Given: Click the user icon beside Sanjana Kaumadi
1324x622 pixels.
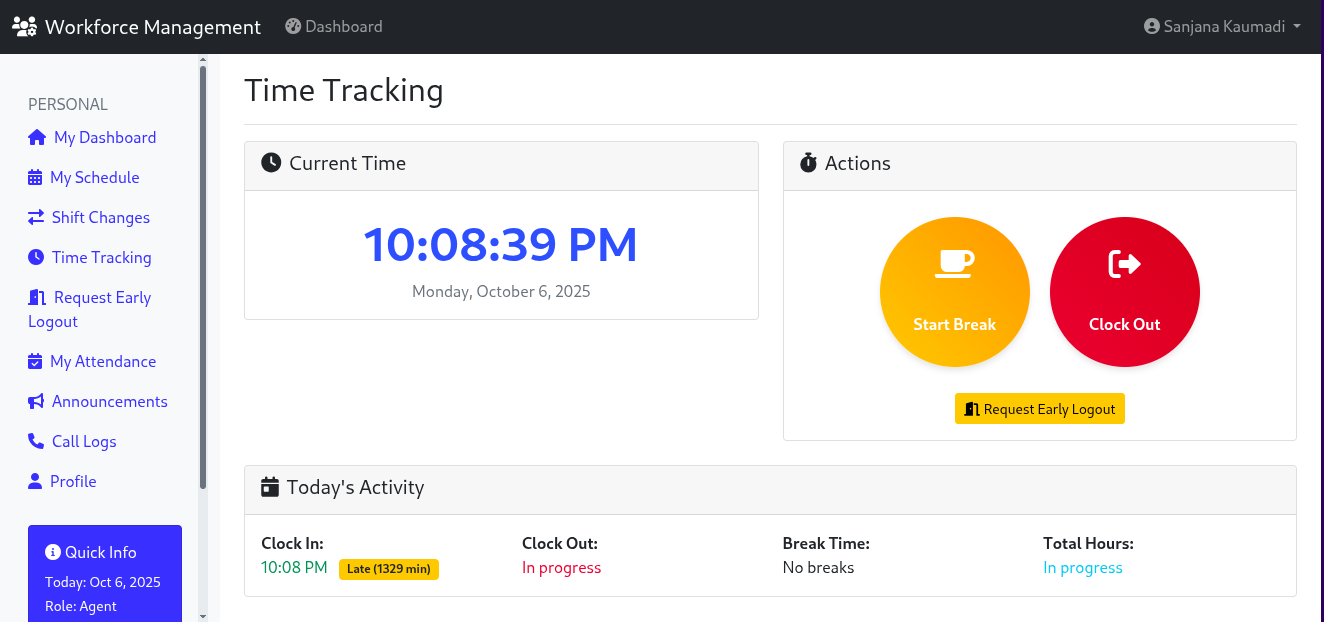Looking at the screenshot, I should pos(1150,26).
